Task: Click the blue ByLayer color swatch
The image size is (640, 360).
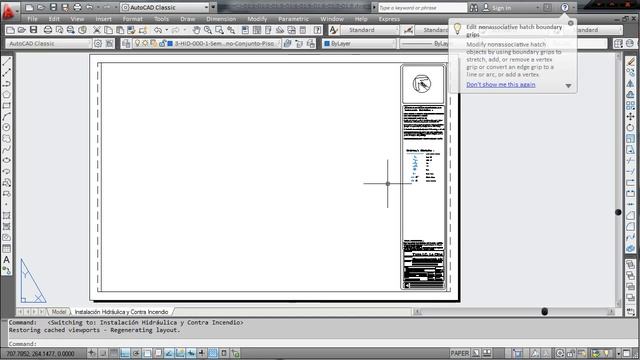Action: coord(327,43)
